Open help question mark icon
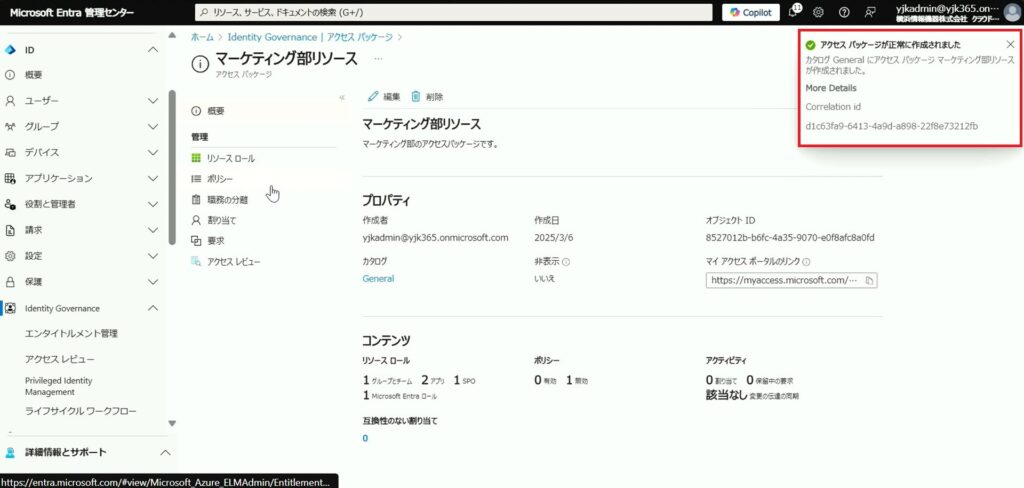This screenshot has height=488, width=1024. 844,12
